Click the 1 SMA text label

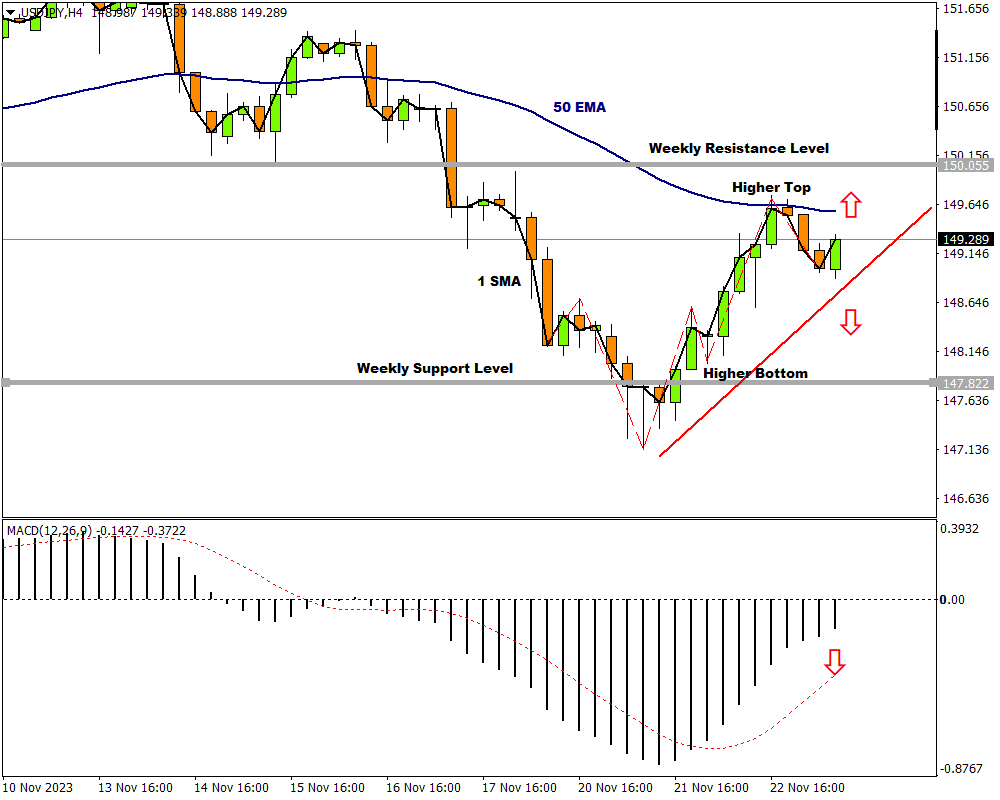498,281
